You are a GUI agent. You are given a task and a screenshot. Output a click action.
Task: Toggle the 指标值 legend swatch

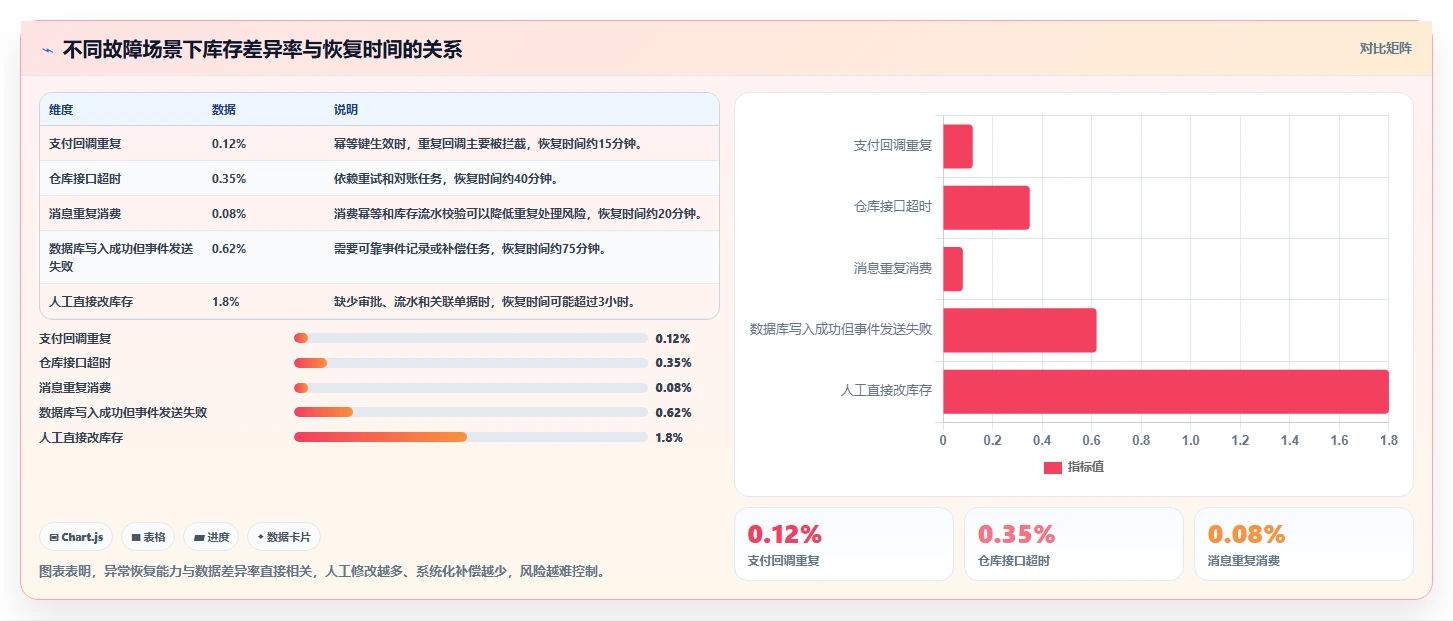tap(1052, 467)
